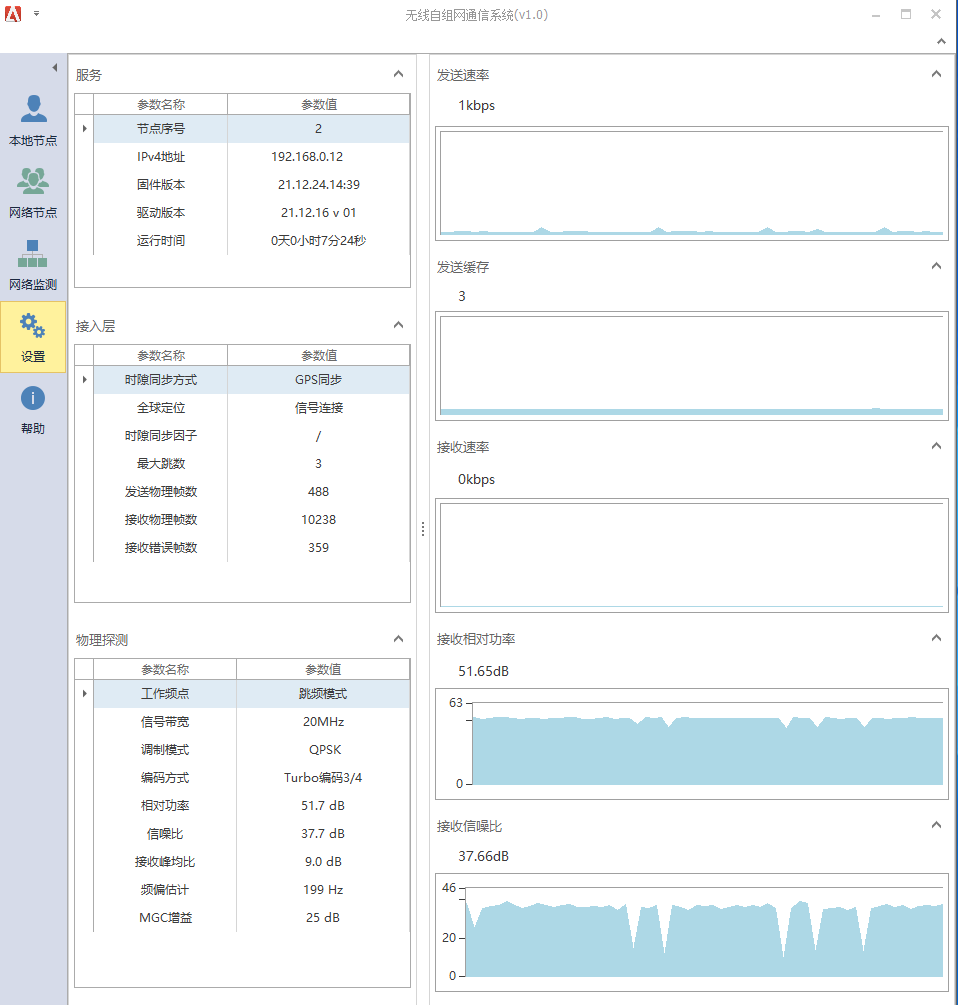Select the 设置 settings gear page
958x1005 pixels.
click(33, 337)
